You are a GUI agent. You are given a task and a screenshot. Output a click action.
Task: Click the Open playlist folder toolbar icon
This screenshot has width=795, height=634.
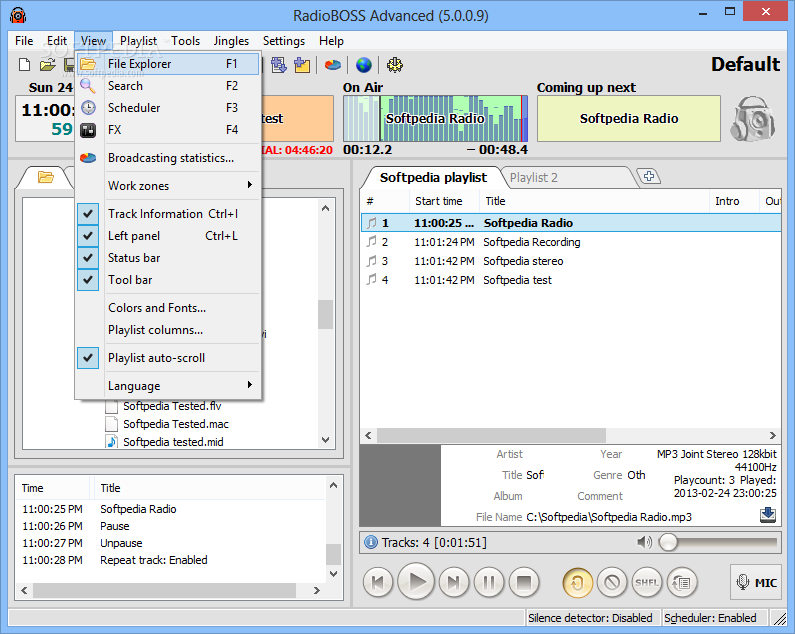[48, 64]
